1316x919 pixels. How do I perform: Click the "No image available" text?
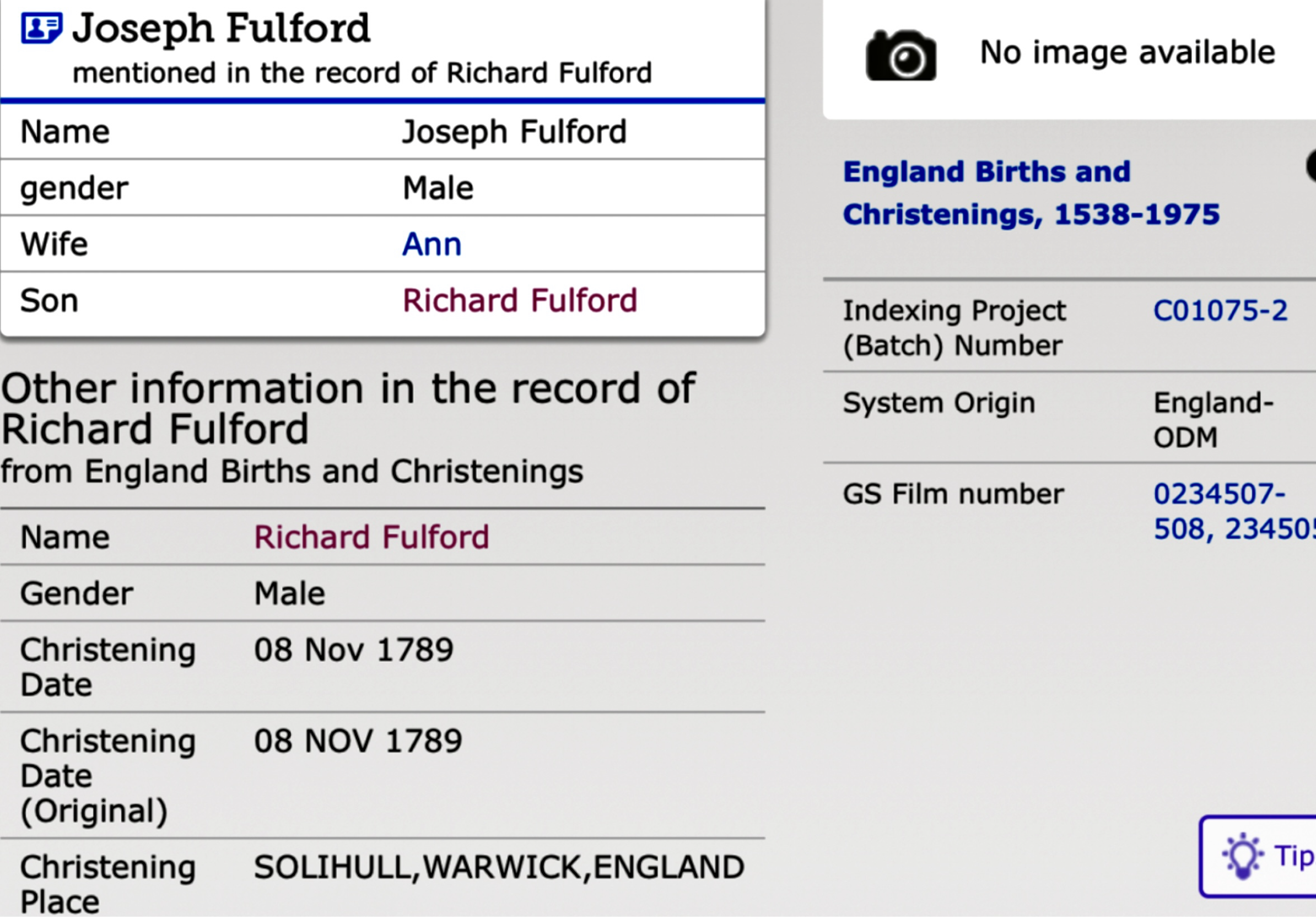(x=1128, y=53)
